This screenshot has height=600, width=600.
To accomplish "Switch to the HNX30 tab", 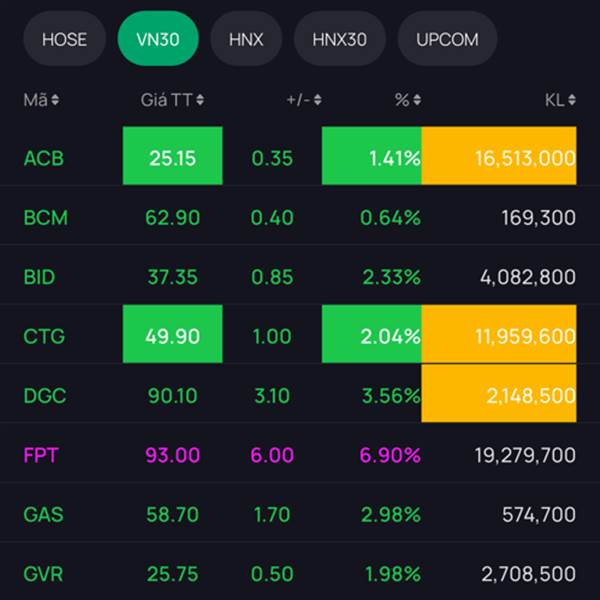I will pos(340,40).
